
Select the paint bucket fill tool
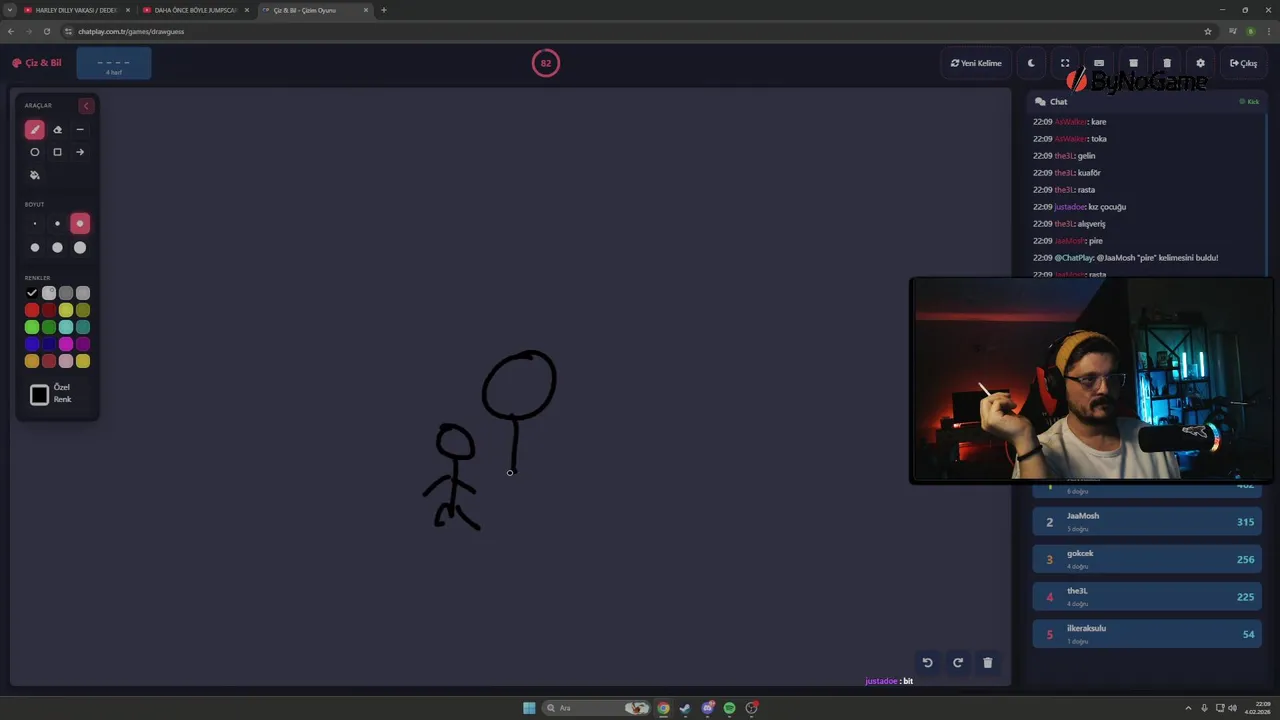point(35,175)
